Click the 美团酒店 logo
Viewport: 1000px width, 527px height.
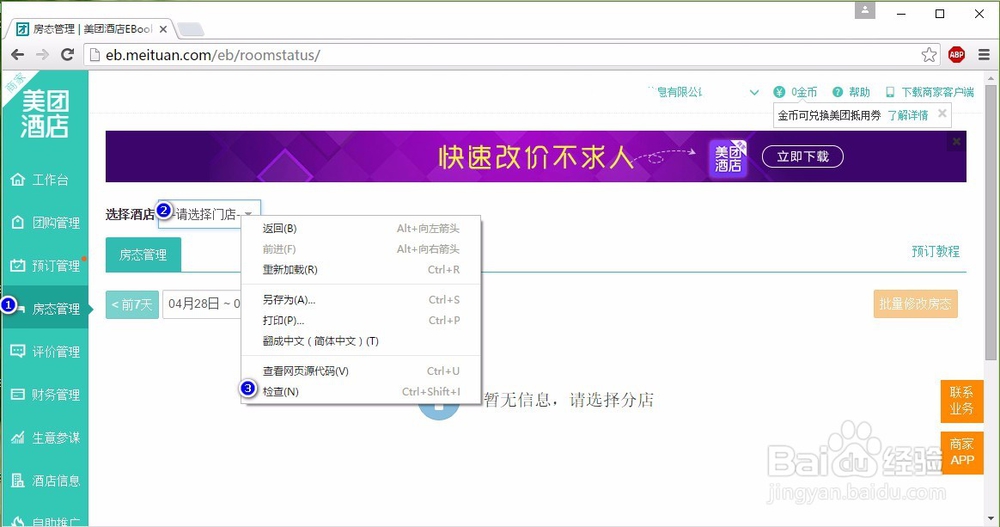click(x=45, y=114)
